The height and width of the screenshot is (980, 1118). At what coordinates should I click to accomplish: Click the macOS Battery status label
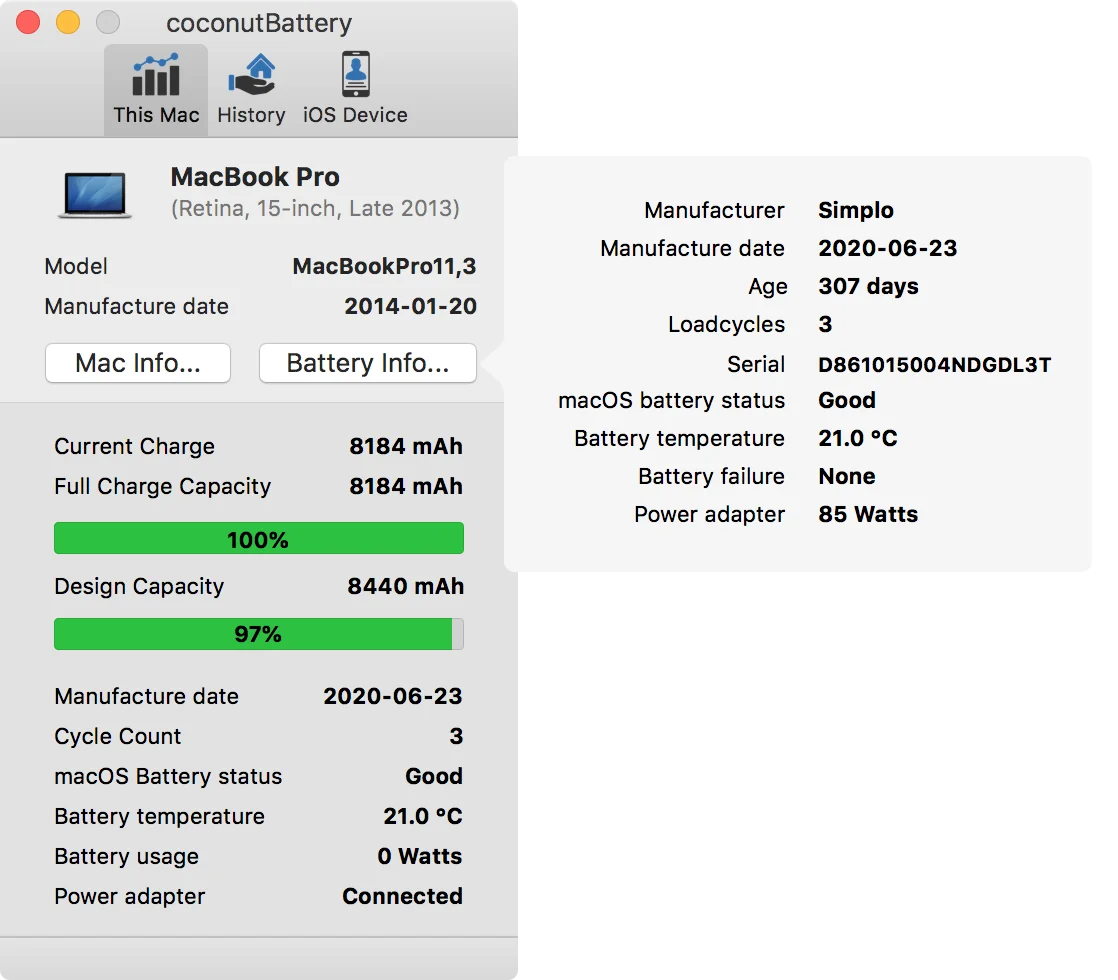pyautogui.click(x=168, y=776)
